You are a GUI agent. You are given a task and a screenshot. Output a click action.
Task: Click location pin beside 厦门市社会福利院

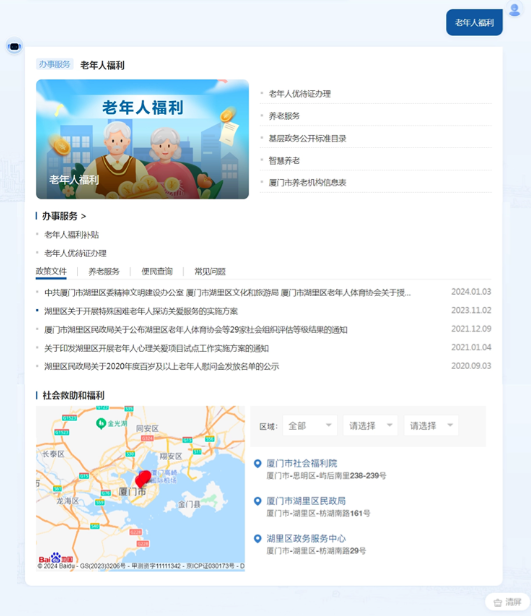pos(258,464)
